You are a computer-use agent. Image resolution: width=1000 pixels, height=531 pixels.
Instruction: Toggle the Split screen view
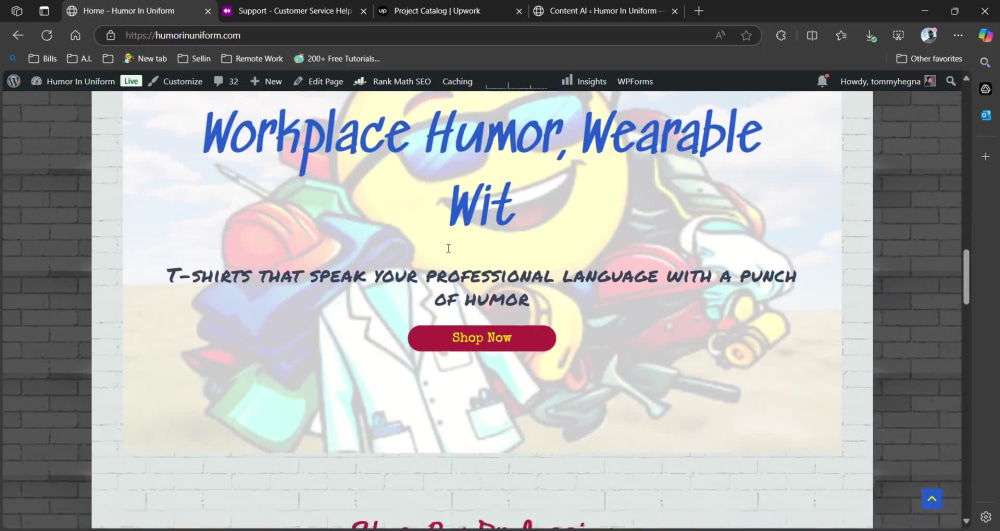coord(812,35)
